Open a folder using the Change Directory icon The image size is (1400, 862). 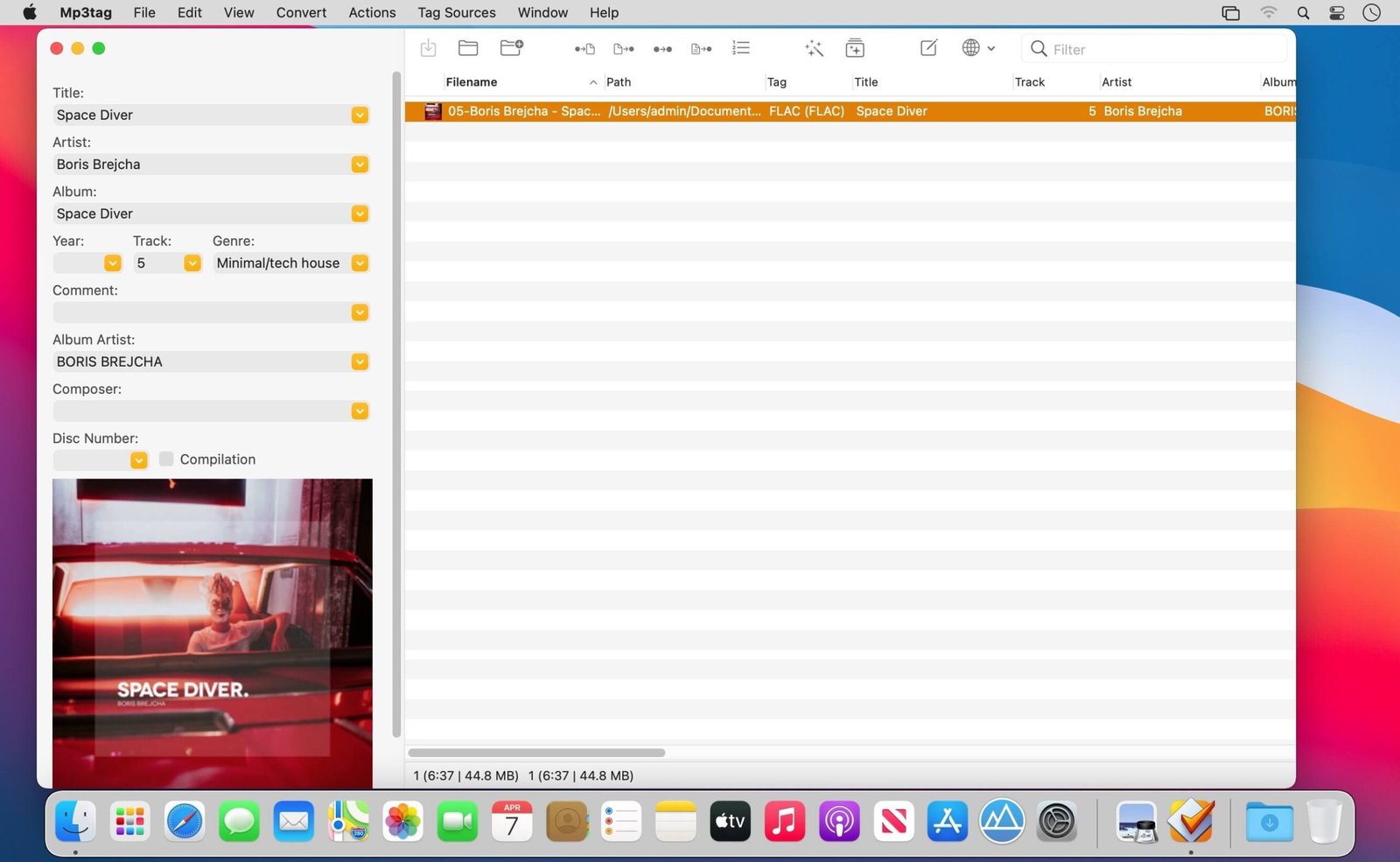(x=468, y=48)
